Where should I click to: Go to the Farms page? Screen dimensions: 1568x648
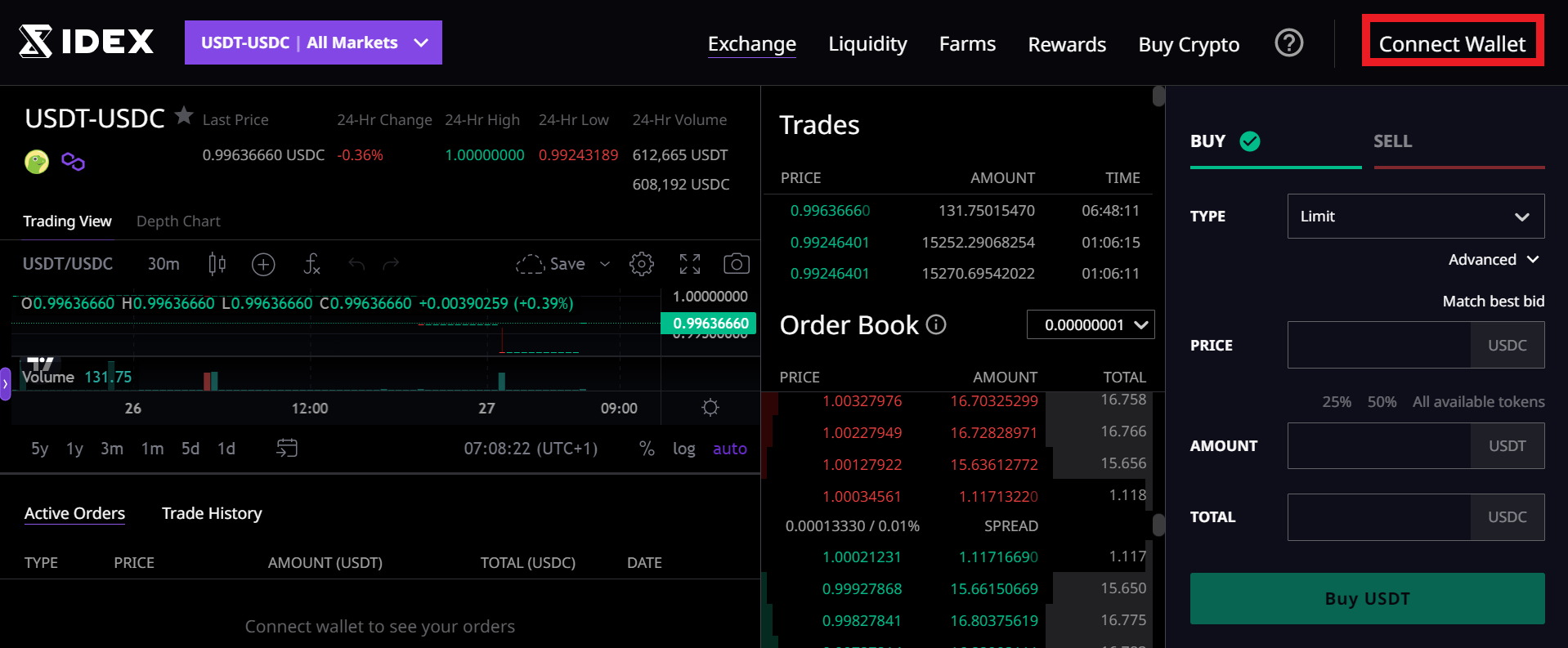pyautogui.click(x=967, y=44)
